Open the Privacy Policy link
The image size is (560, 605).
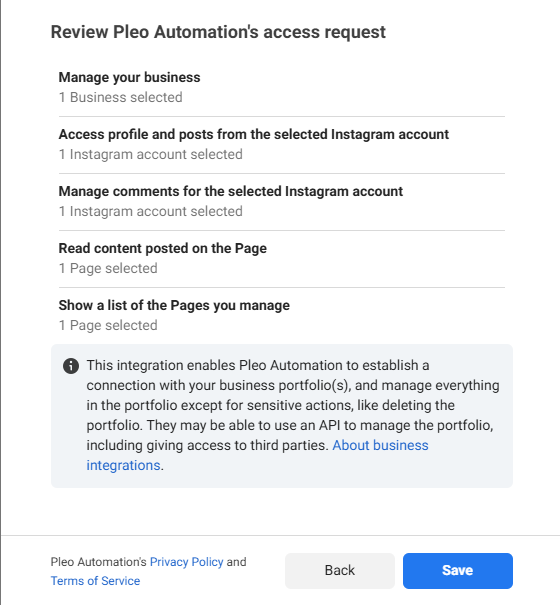click(186, 562)
